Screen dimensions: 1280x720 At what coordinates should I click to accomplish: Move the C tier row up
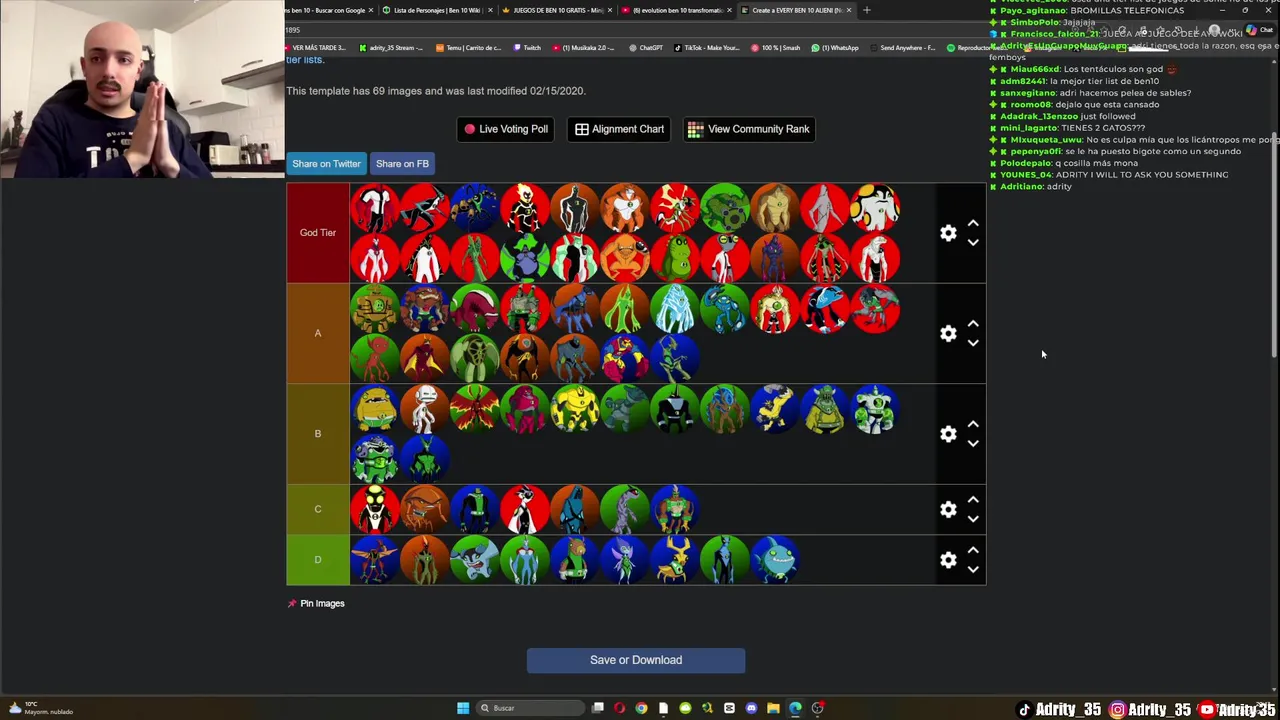tap(973, 500)
